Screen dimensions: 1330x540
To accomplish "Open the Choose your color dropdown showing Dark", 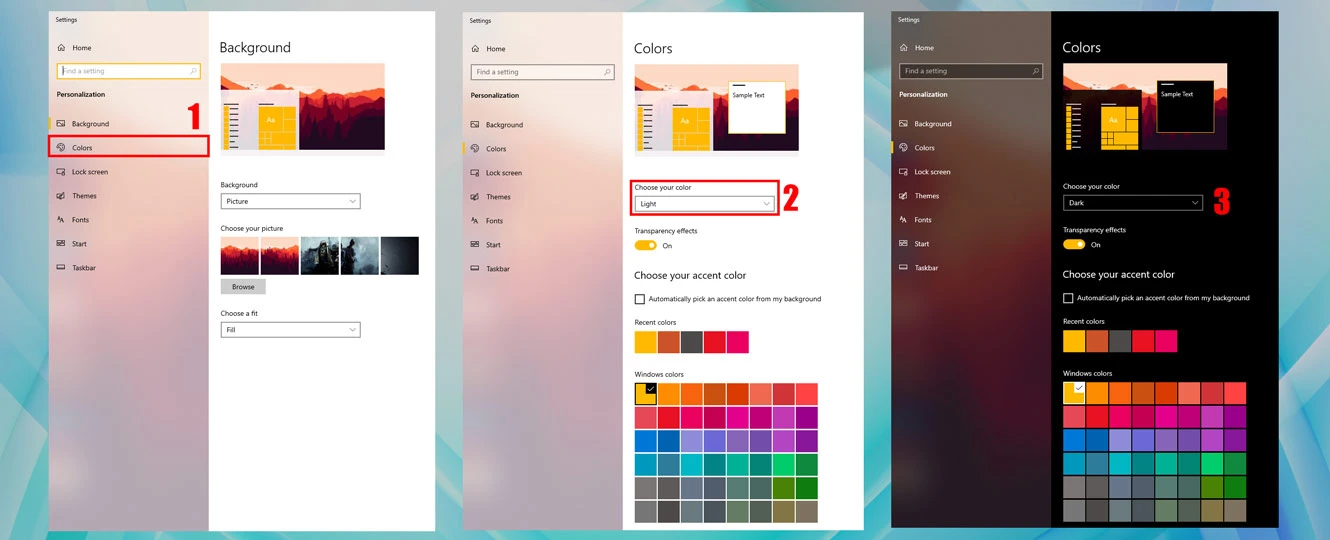I will tap(1132, 203).
